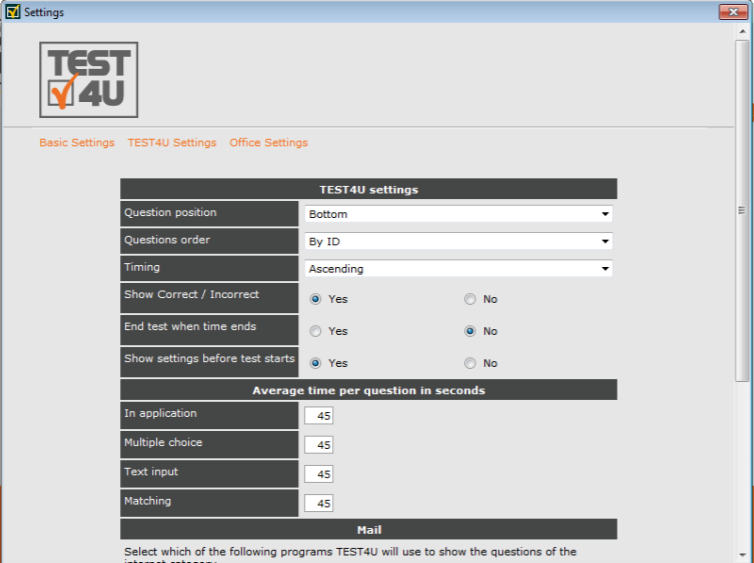Screen dimensions: 754x563
Task: Click the 'Show settings before test starts' label
Action: coord(209,359)
